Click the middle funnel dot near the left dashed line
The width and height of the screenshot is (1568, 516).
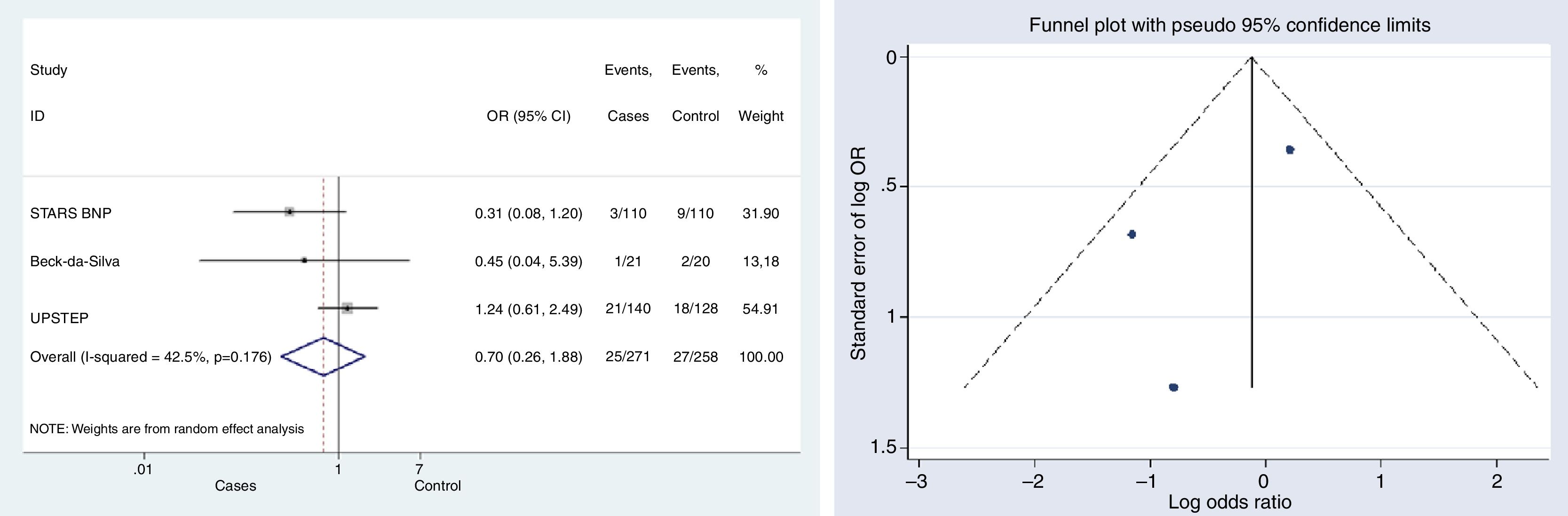coord(1132,234)
